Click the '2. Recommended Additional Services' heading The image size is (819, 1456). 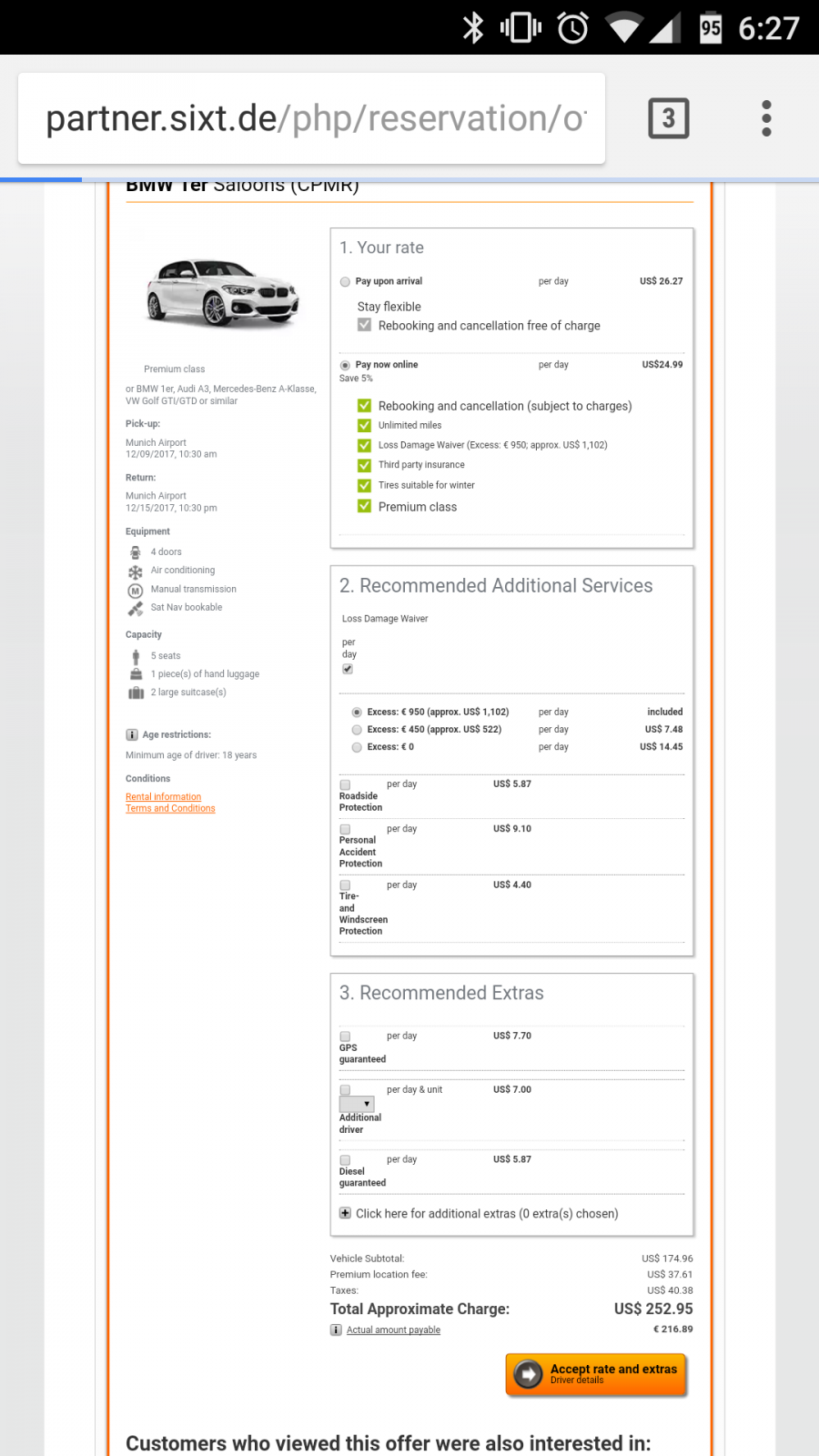pos(496,586)
